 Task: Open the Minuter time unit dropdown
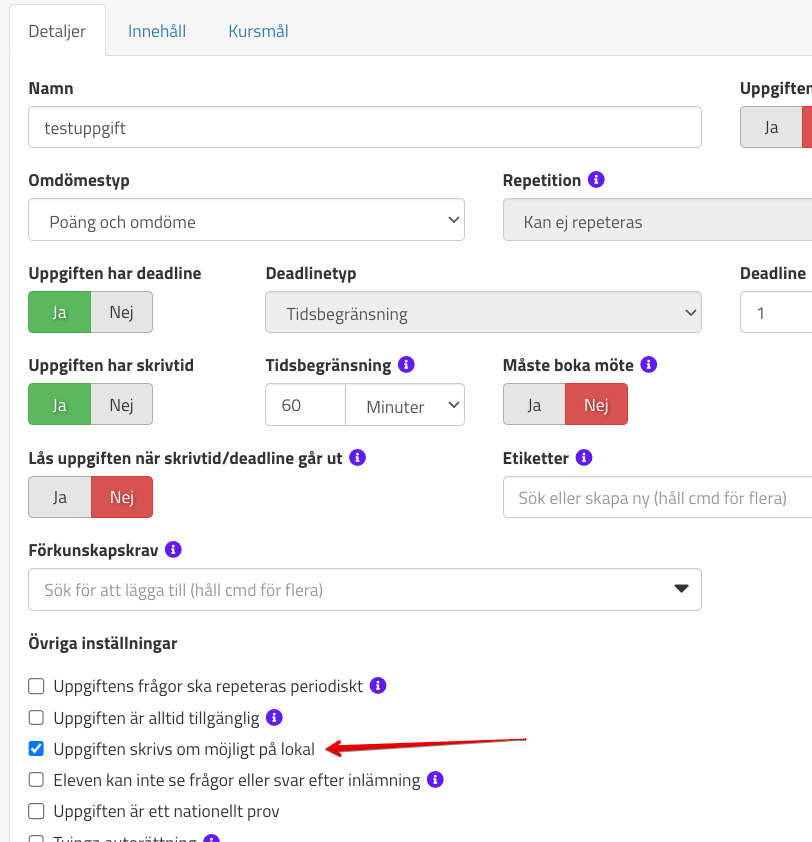pyautogui.click(x=405, y=405)
